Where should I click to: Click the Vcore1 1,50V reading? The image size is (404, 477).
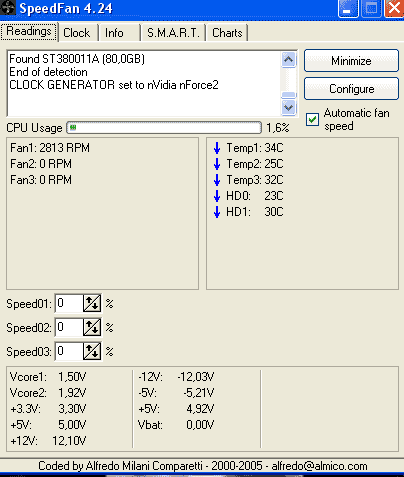[48, 377]
